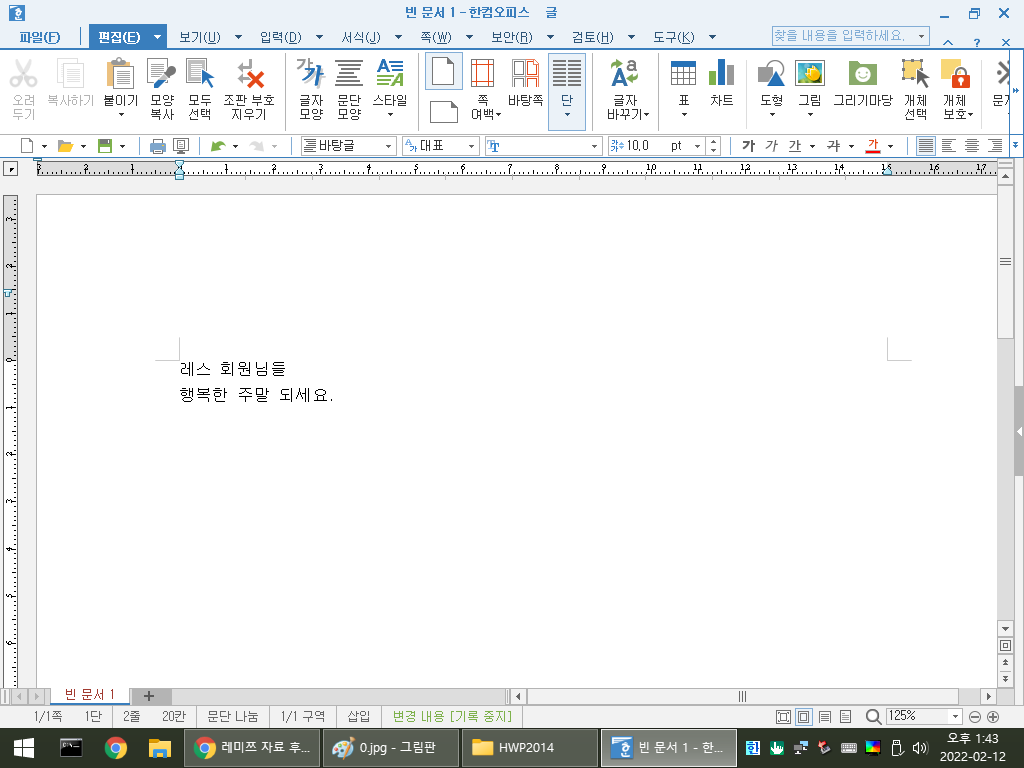Toggle bold 가 formatting button
This screenshot has width=1024, height=768.
748,146
